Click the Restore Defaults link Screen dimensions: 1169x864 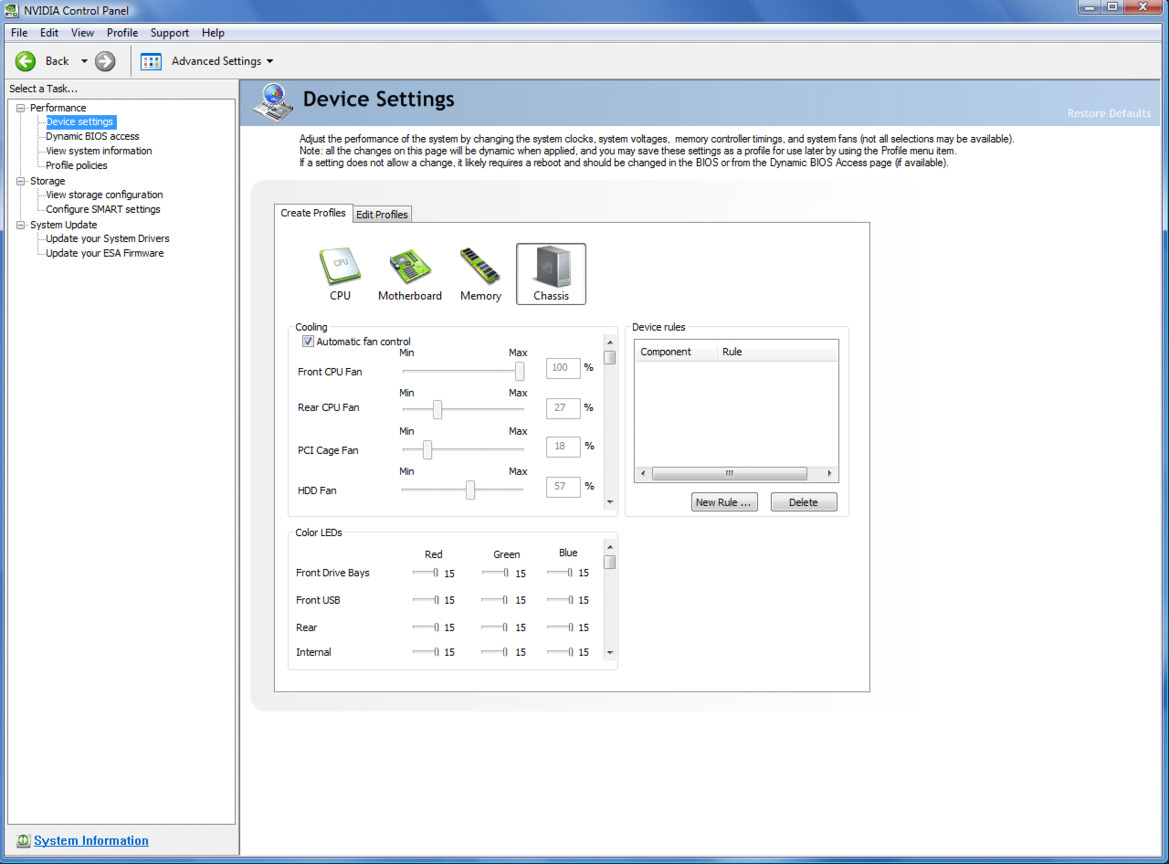click(x=1109, y=113)
